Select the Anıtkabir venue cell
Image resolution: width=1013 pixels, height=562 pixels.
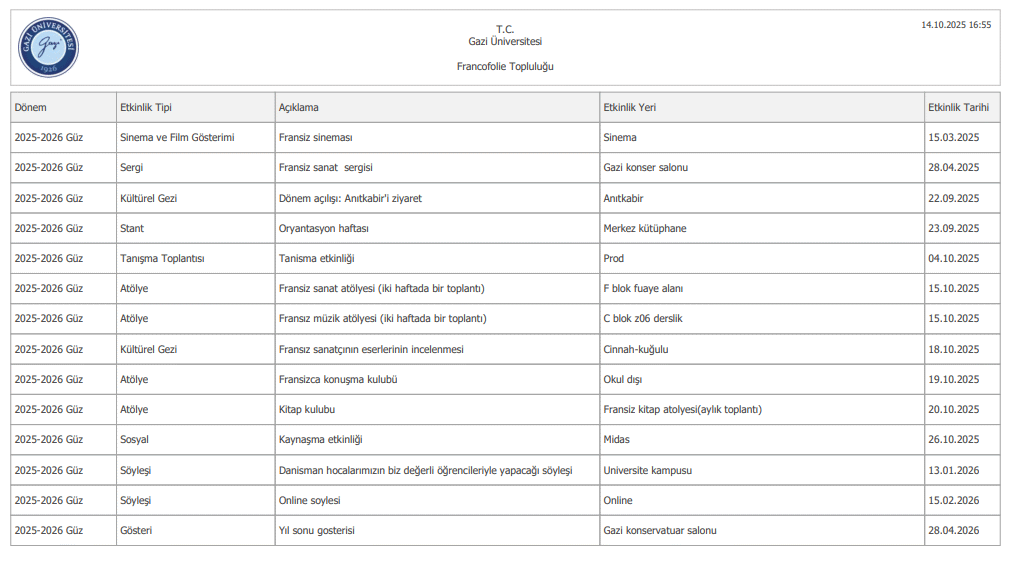(623, 198)
